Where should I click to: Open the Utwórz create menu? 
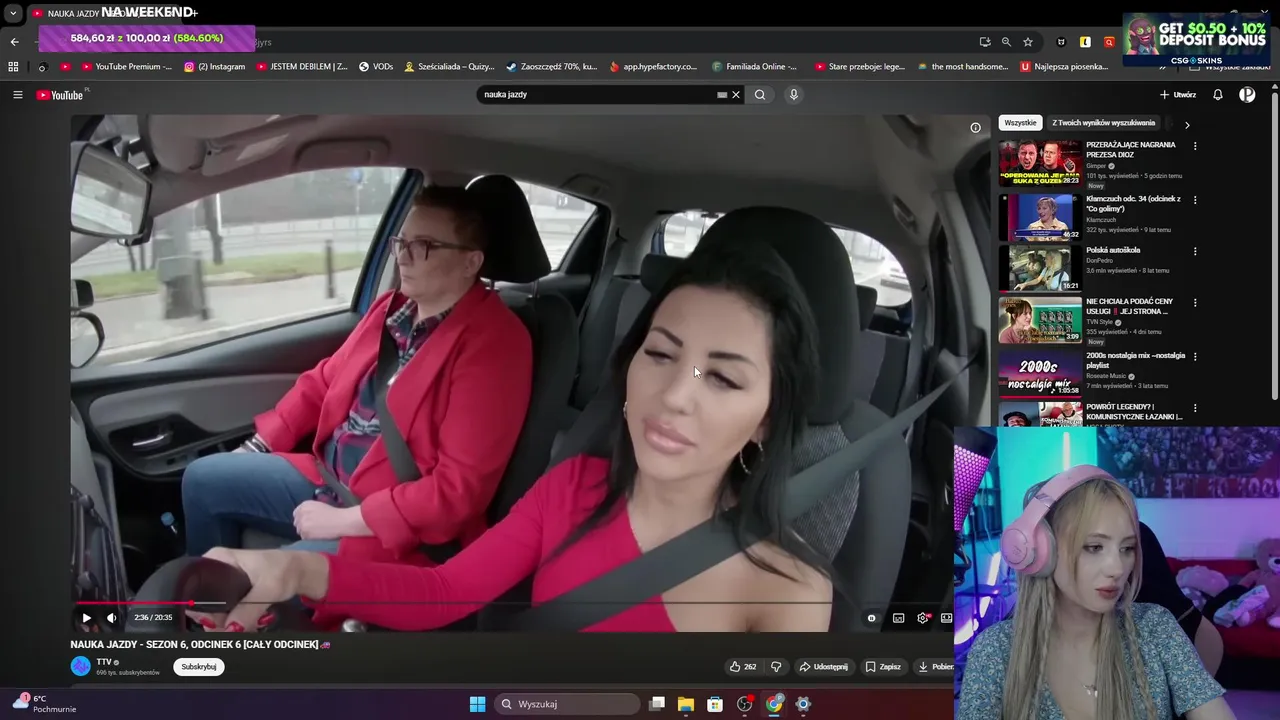coord(1178,95)
